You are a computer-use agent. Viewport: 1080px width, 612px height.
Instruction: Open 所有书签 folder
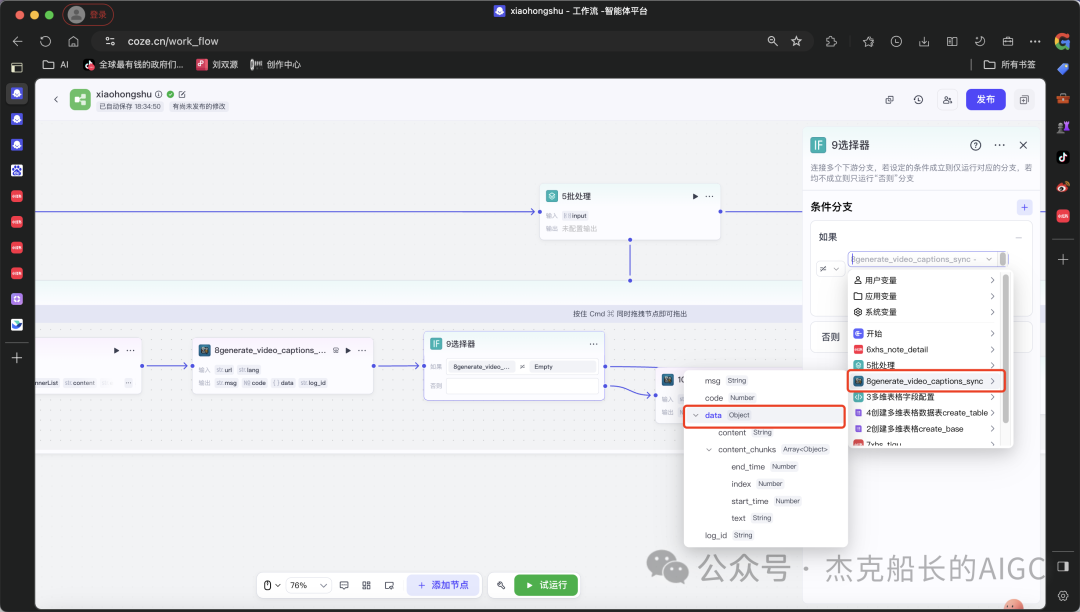tap(1010, 65)
